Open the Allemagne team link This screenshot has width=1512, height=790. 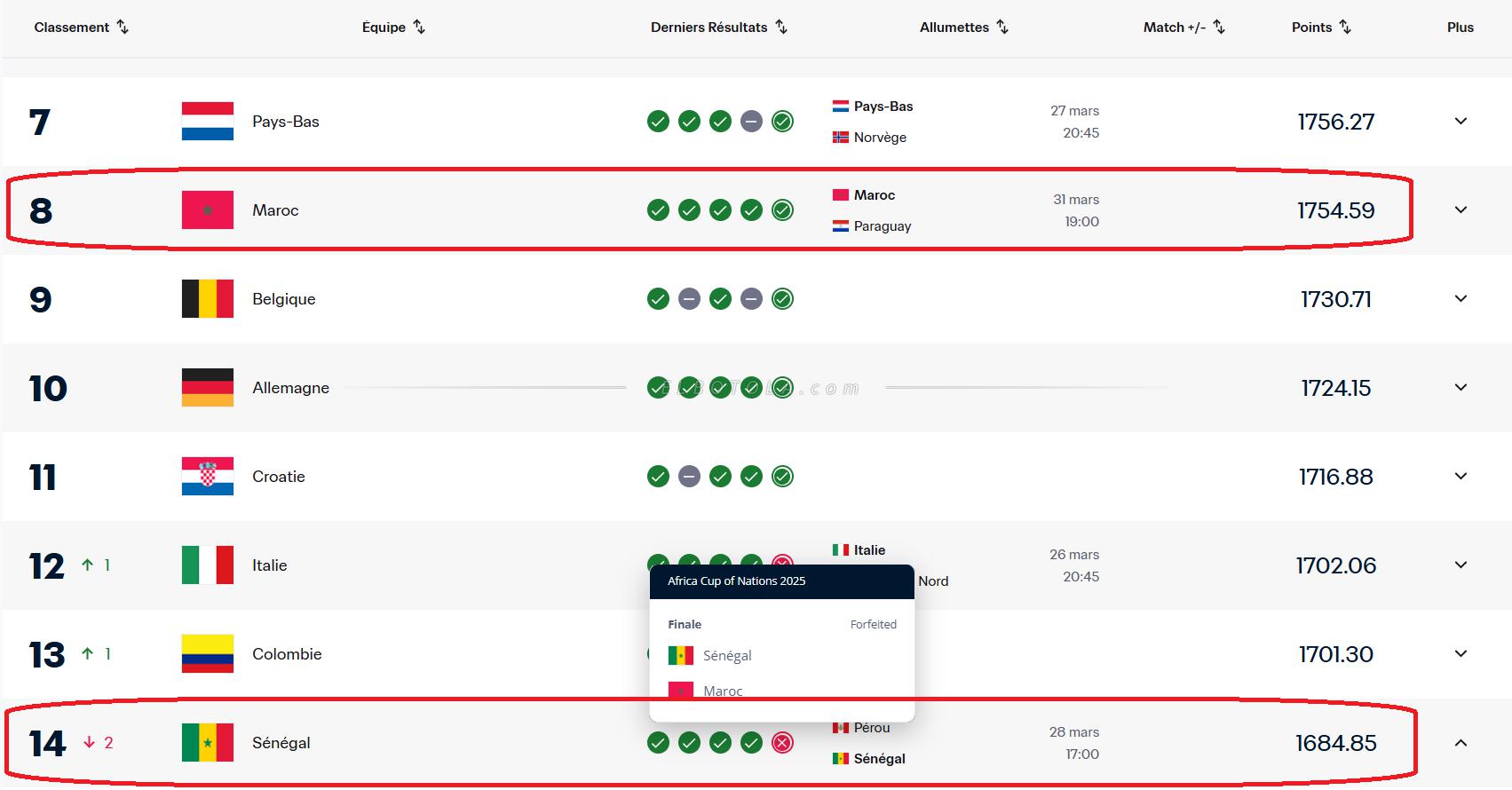pos(290,388)
